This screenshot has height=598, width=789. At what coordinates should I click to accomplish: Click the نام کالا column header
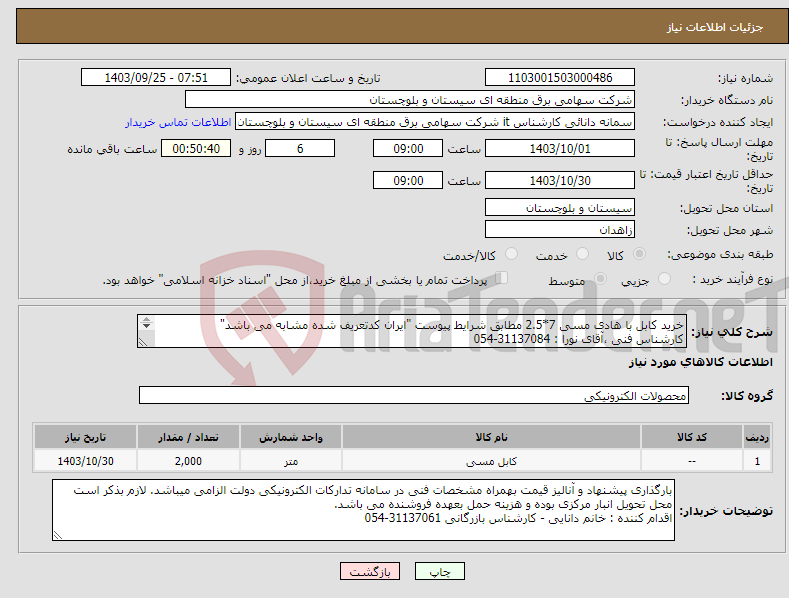click(x=491, y=437)
